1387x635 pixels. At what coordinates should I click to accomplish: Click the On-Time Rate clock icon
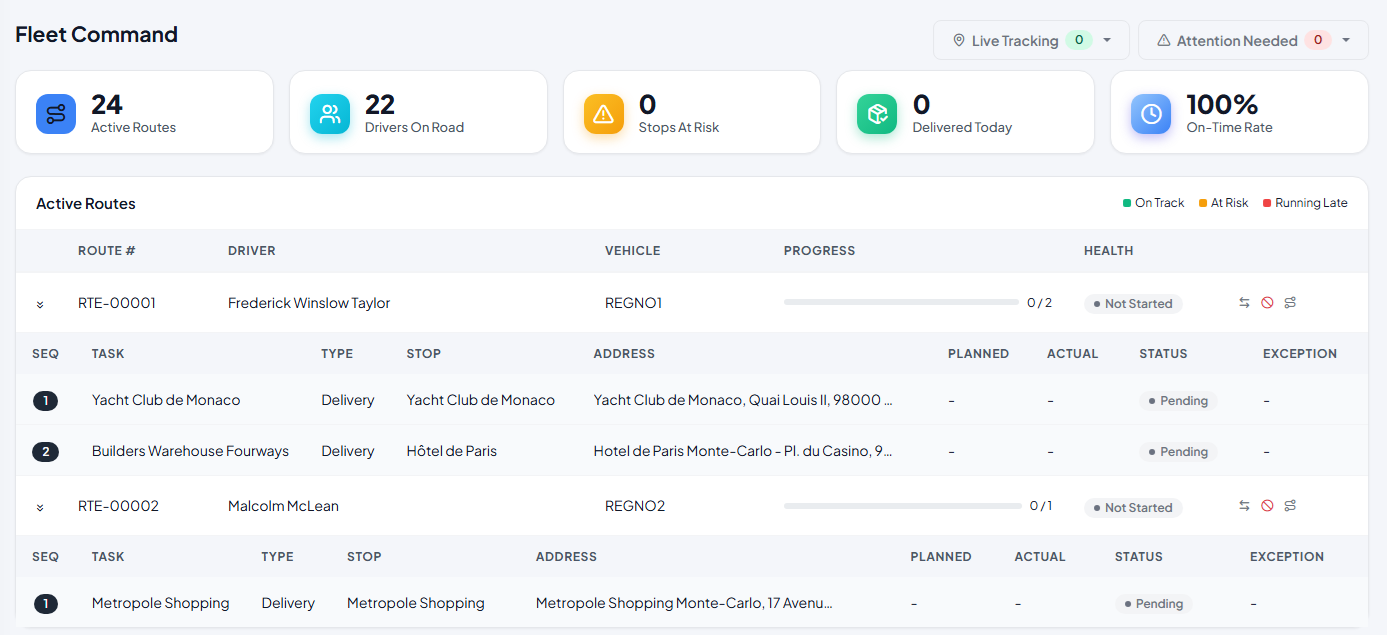tap(1151, 114)
